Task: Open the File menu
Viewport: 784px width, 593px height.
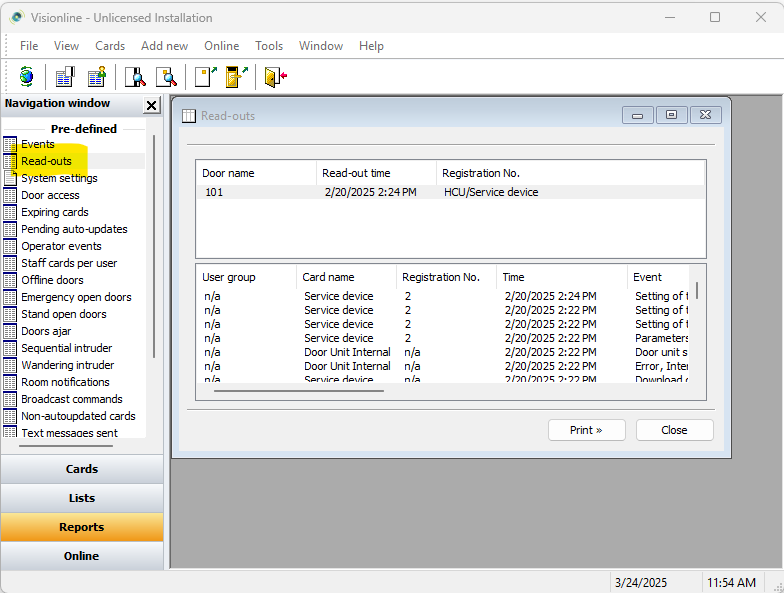Action: point(29,46)
